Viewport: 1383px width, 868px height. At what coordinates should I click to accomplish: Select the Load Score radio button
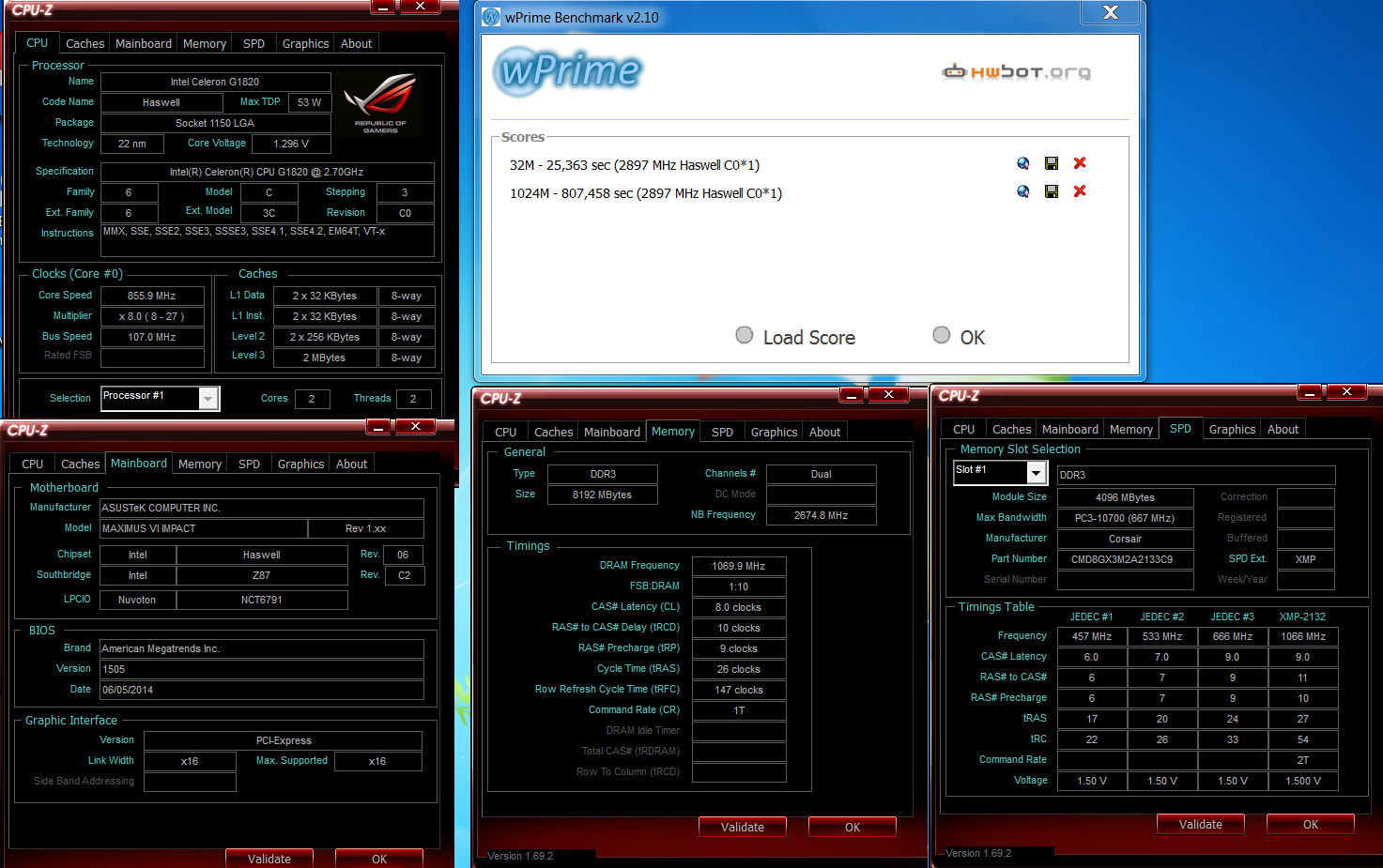tap(745, 335)
